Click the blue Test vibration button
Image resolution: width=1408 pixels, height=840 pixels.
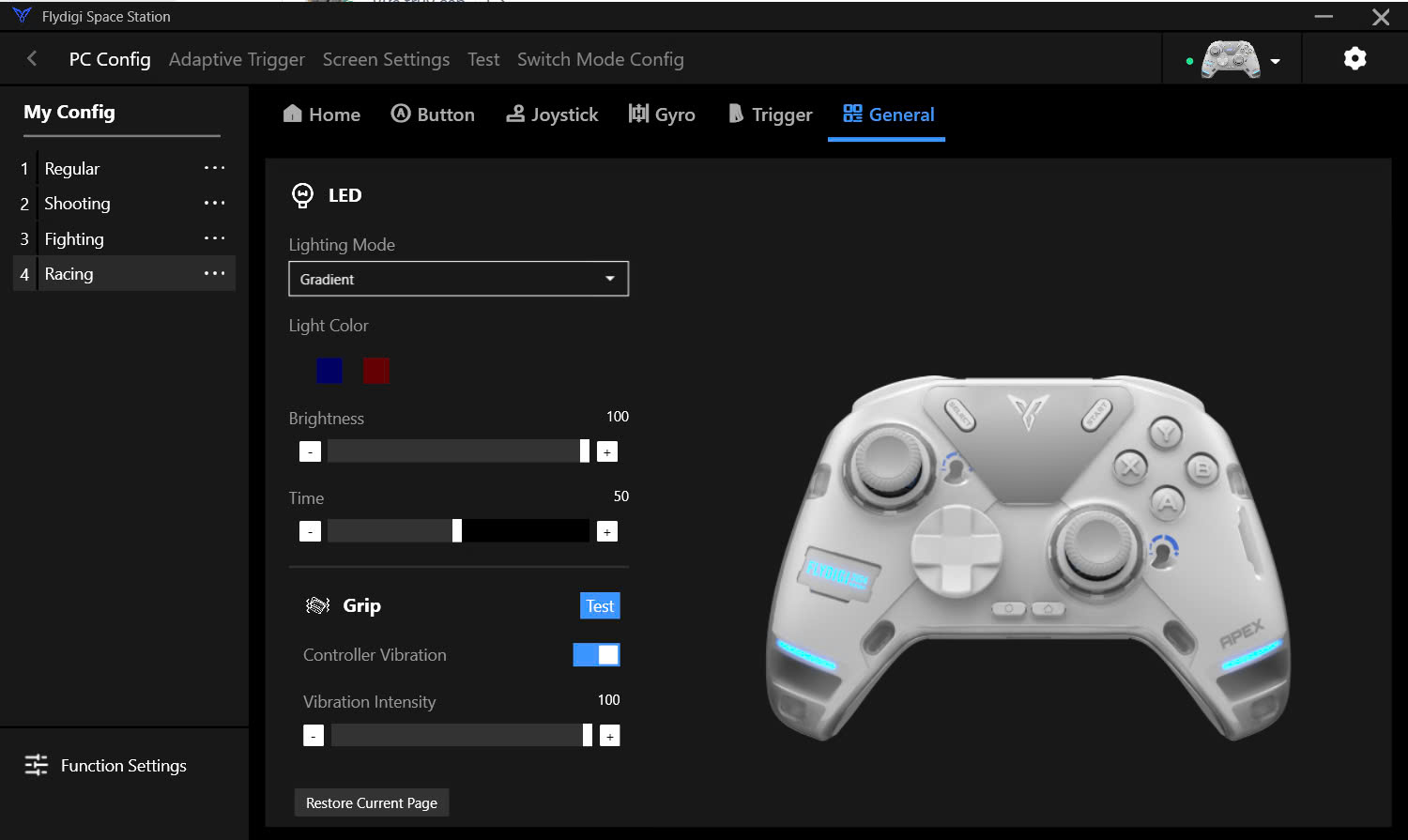click(x=600, y=605)
